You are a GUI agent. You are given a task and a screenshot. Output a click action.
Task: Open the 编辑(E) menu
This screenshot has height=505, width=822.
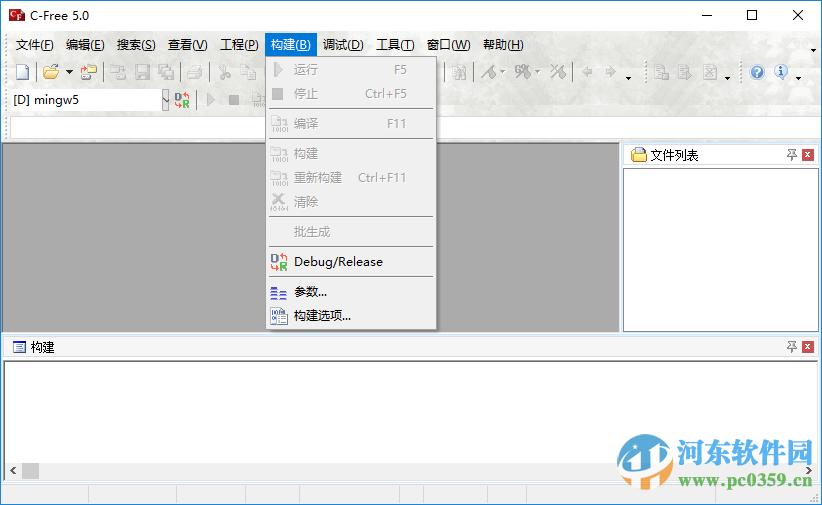click(x=85, y=45)
